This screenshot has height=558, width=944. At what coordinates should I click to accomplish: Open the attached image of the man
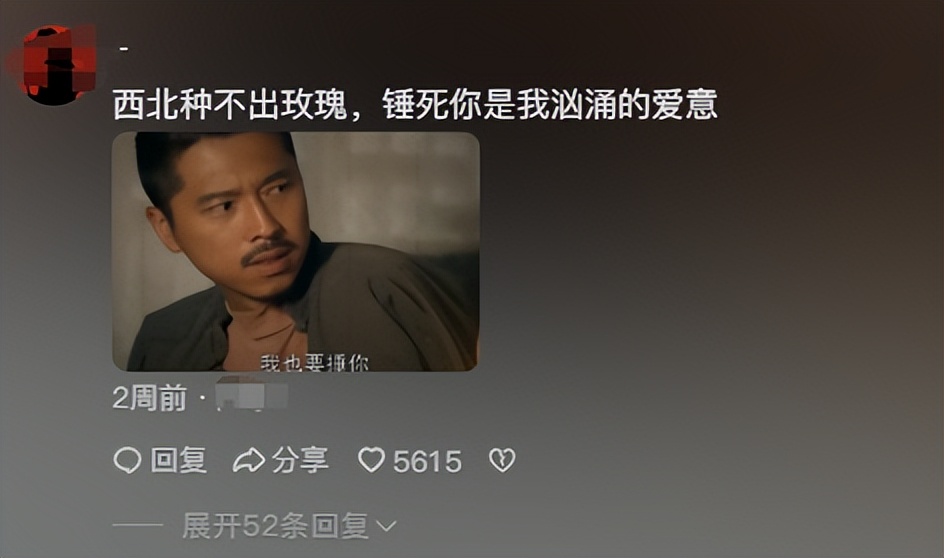(x=296, y=251)
